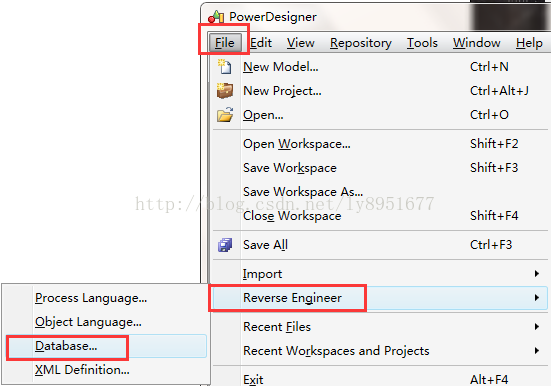Open the Tools menu
Viewport: 551px width, 386px height.
click(422, 43)
